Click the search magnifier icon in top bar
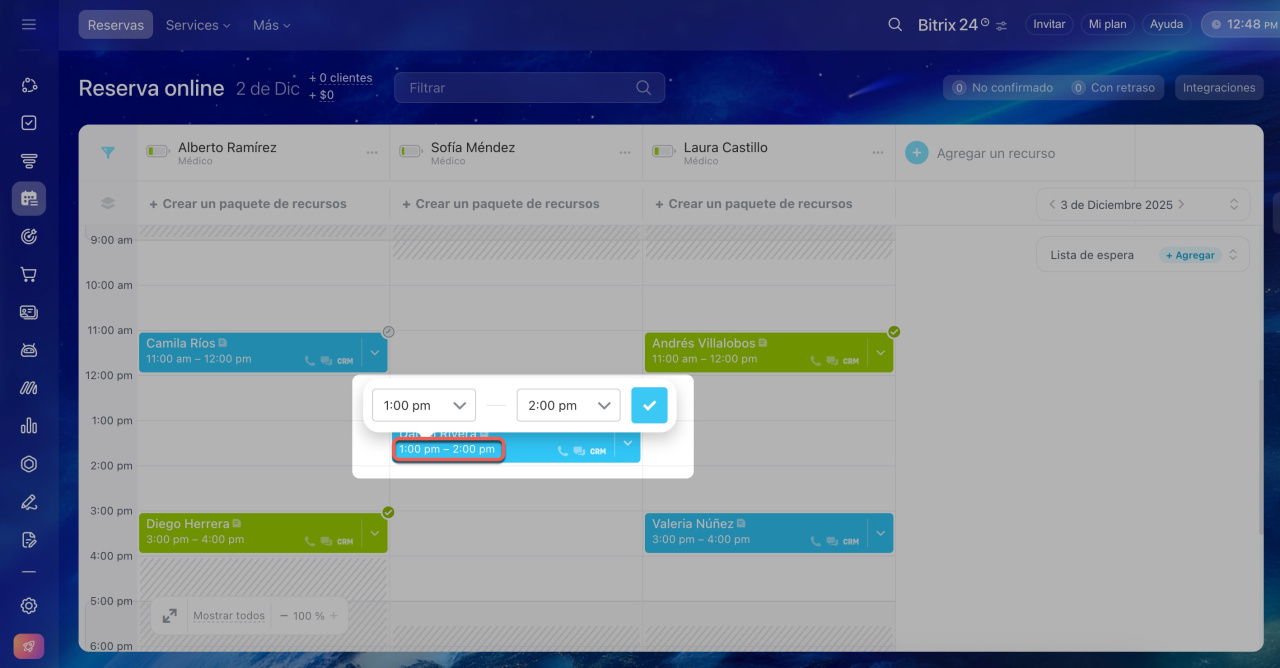The image size is (1280, 668). point(895,24)
